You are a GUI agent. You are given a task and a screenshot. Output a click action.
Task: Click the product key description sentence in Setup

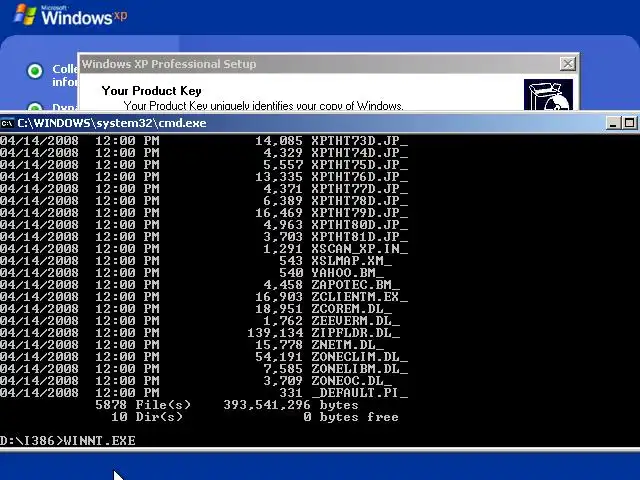pyautogui.click(x=263, y=106)
